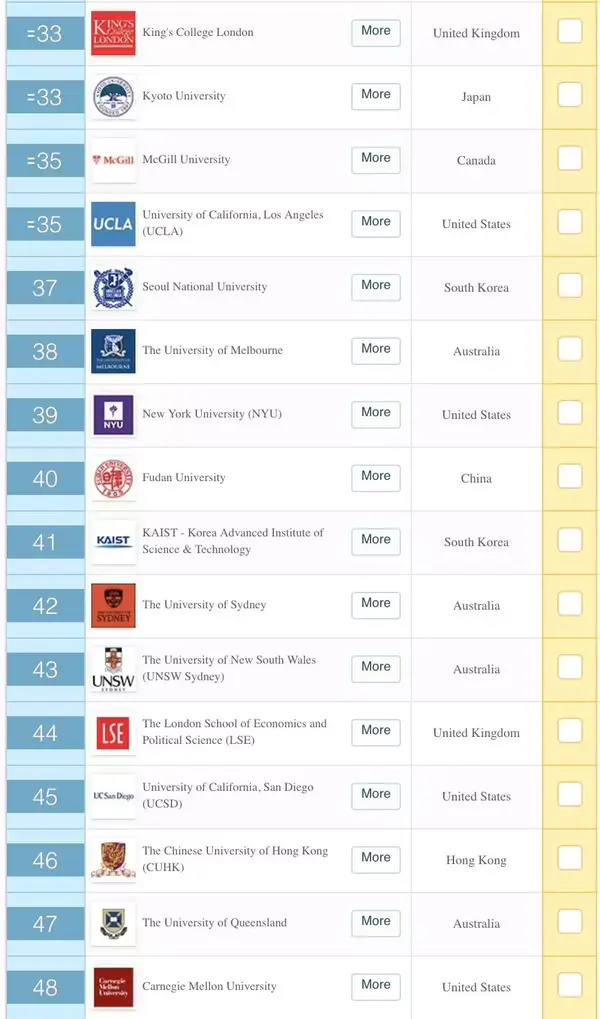Click the Kyoto University emblem

(x=113, y=96)
